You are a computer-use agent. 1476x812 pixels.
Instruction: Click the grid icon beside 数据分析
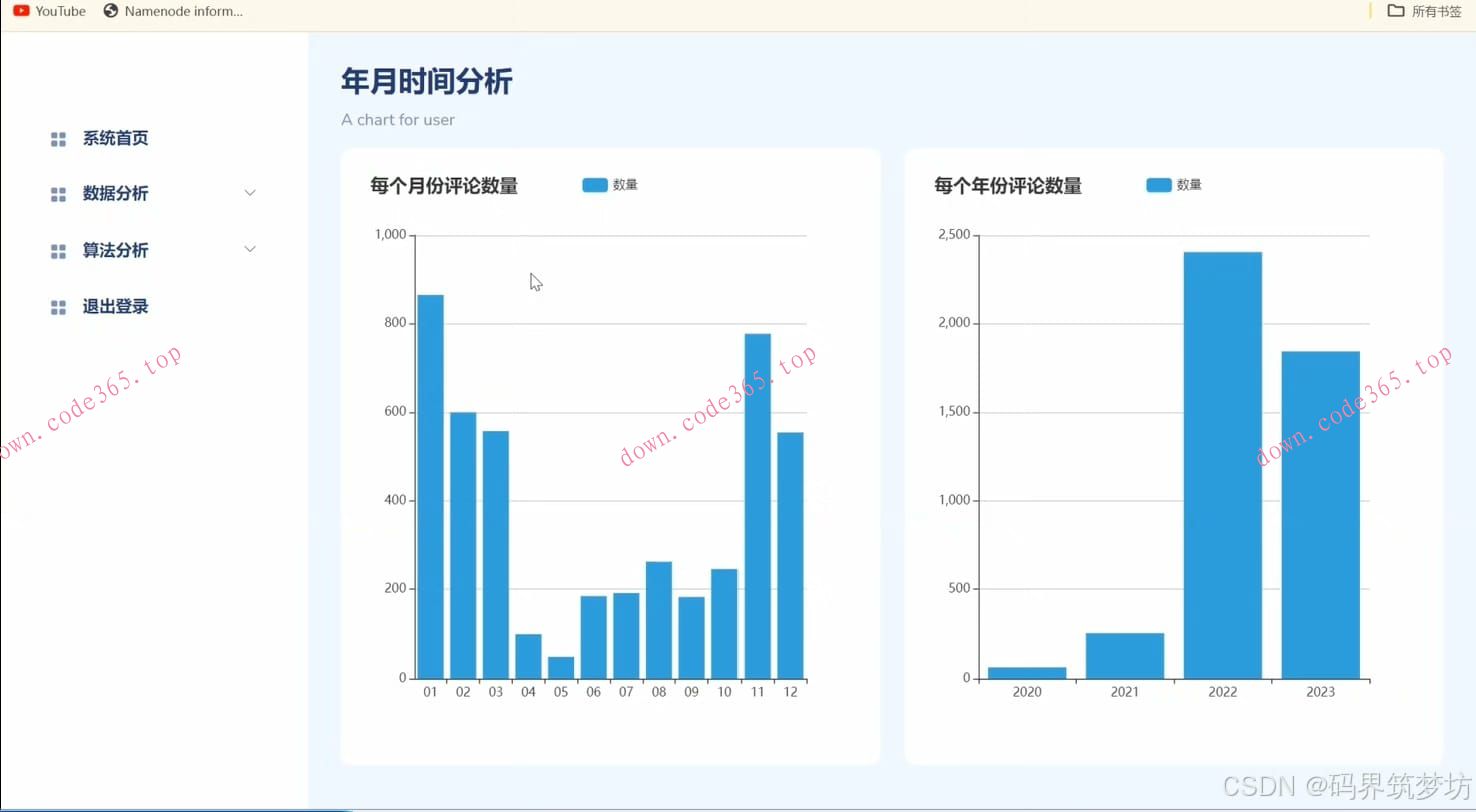point(58,194)
